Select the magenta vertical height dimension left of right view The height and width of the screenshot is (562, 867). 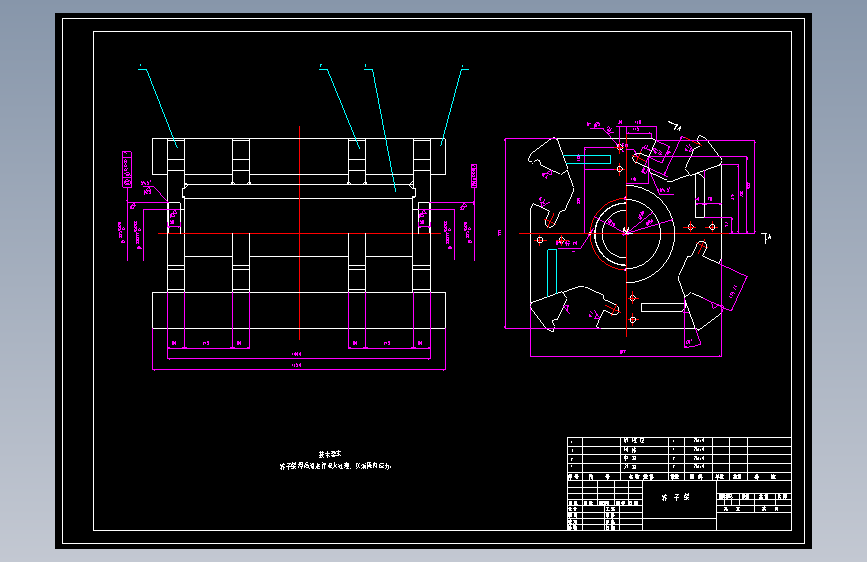(x=502, y=233)
